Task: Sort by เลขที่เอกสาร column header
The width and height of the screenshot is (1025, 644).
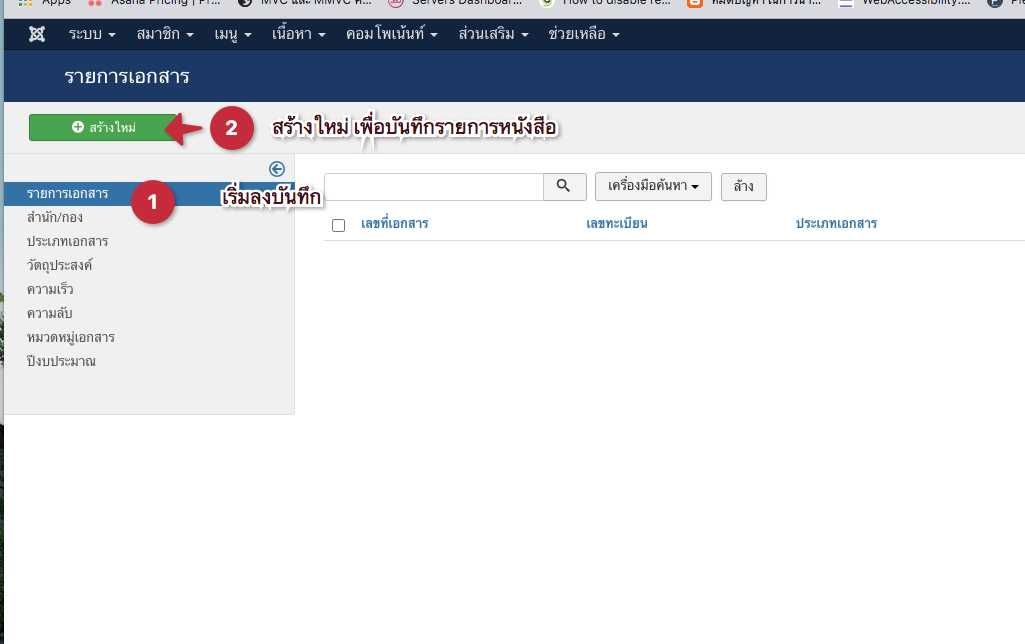Action: tap(394, 223)
